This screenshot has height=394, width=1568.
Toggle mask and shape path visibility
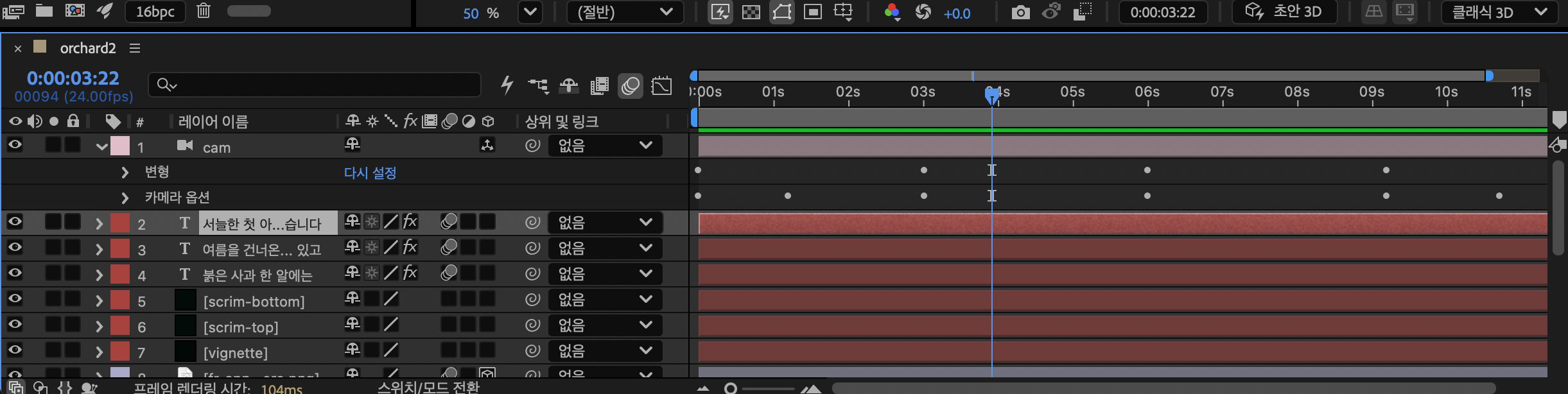(x=781, y=12)
